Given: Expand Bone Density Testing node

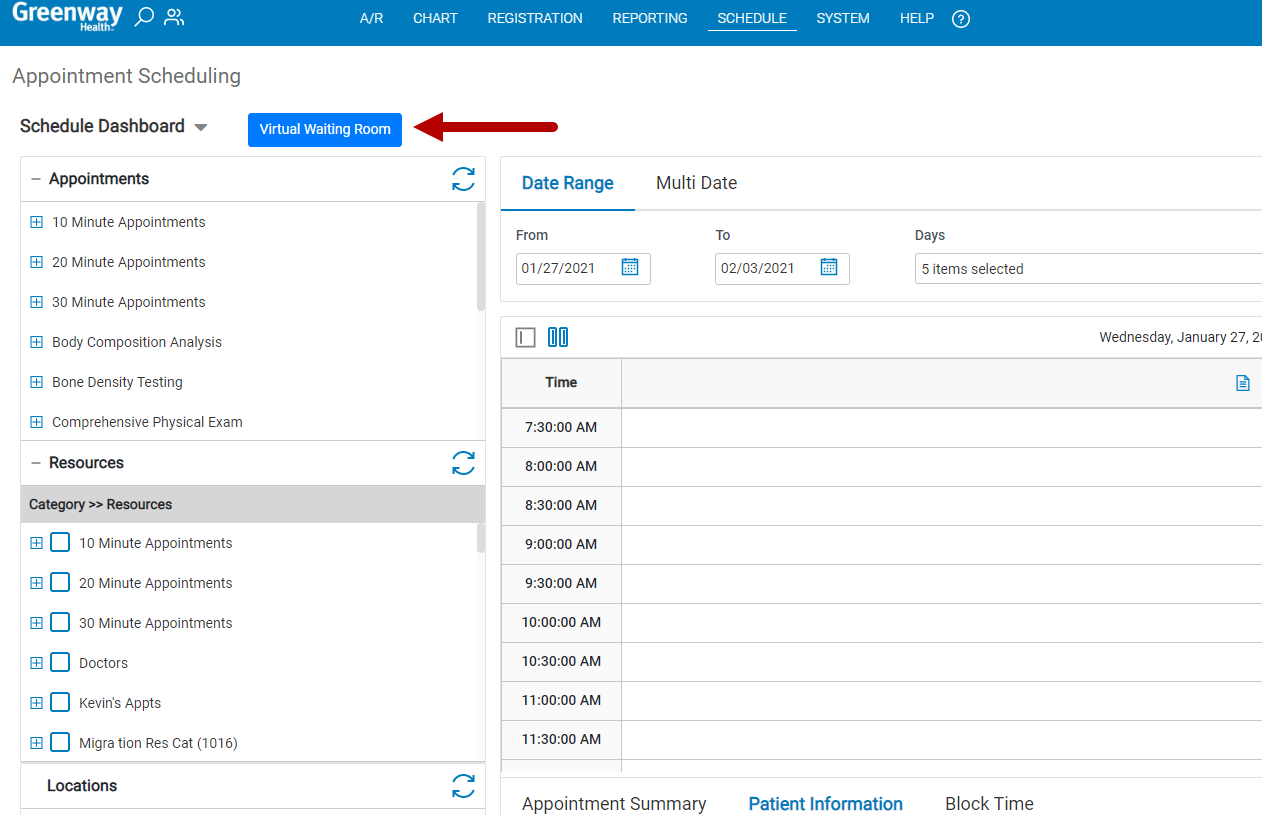Looking at the screenshot, I should [37, 382].
